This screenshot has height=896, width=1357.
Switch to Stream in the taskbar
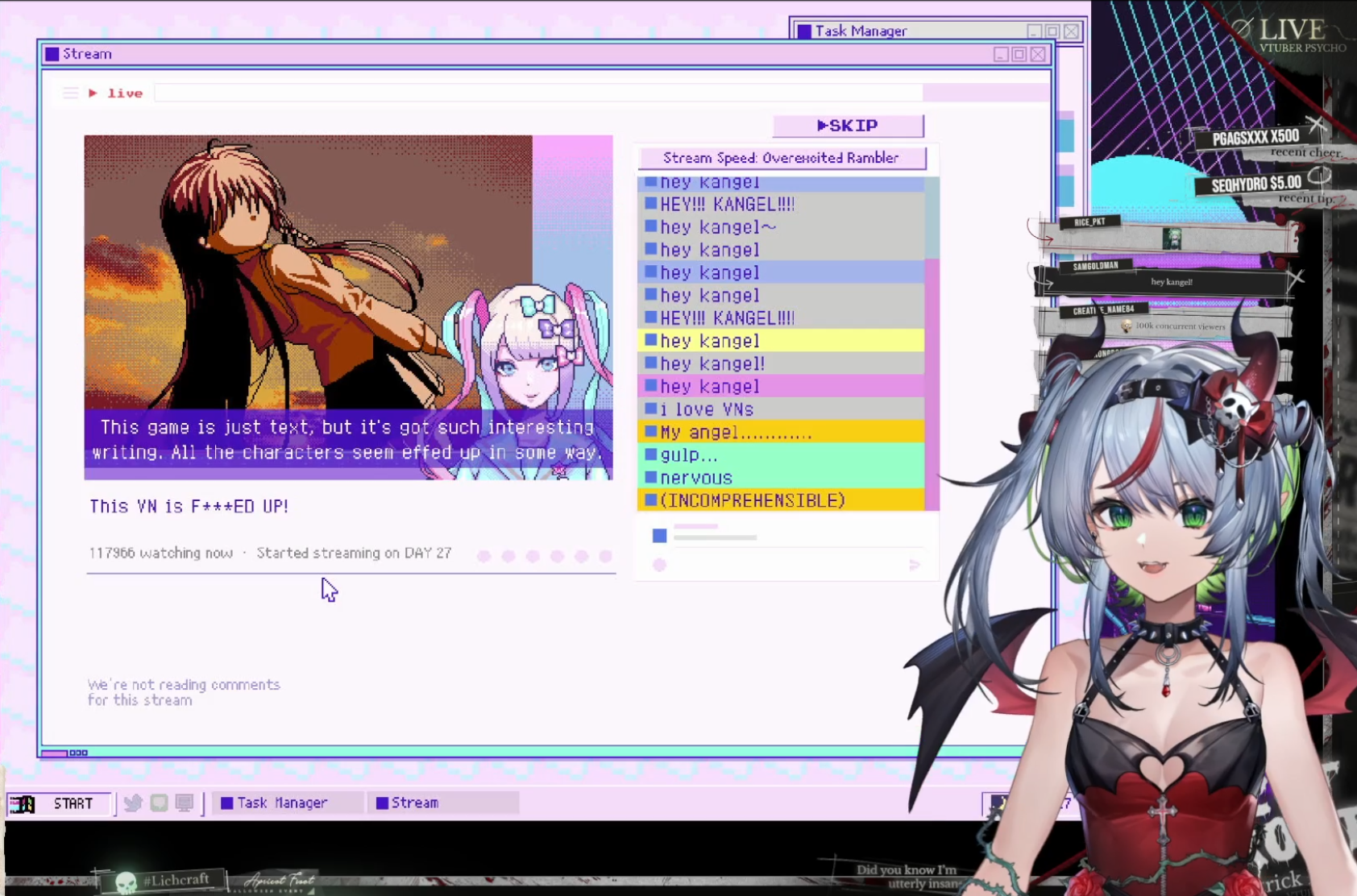point(442,803)
